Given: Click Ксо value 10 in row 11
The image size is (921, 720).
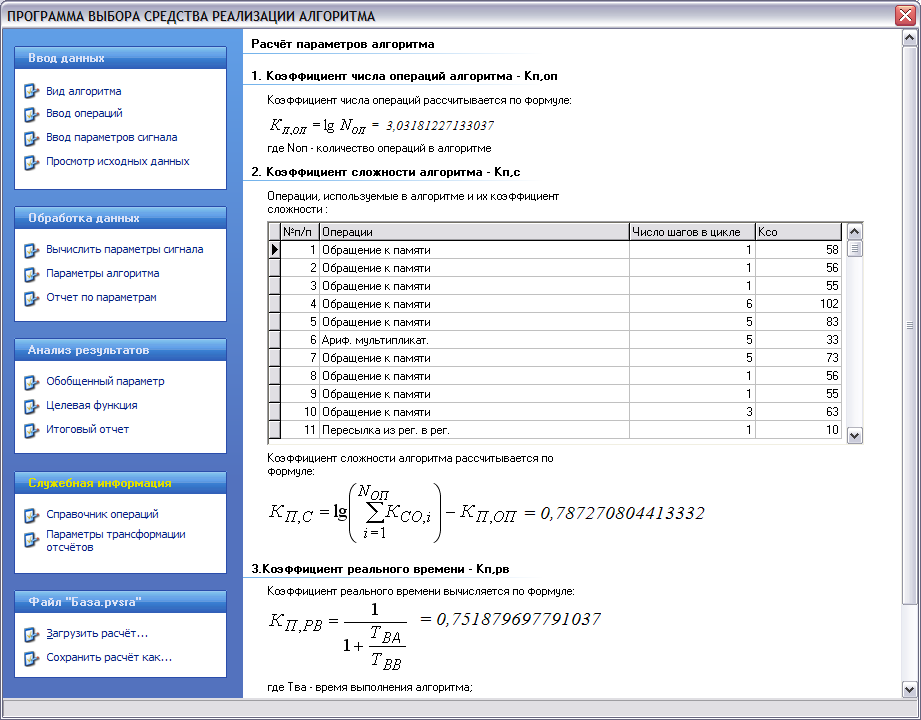Looking at the screenshot, I should [798, 430].
